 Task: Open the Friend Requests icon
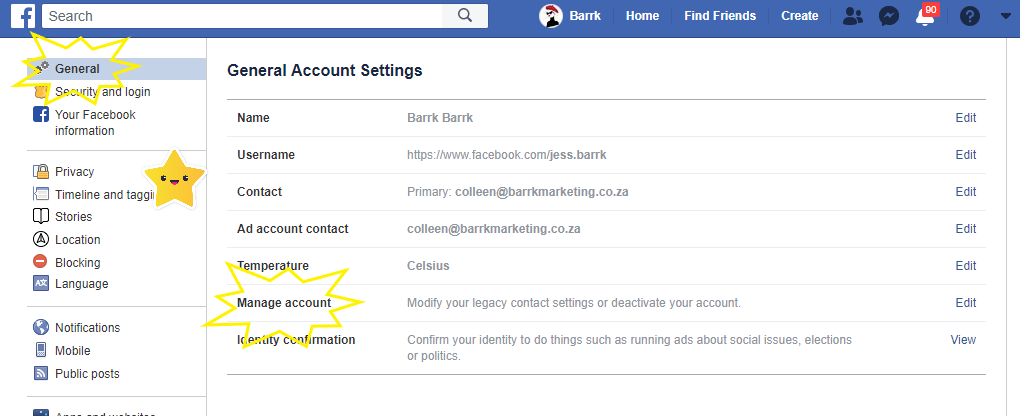click(x=852, y=16)
